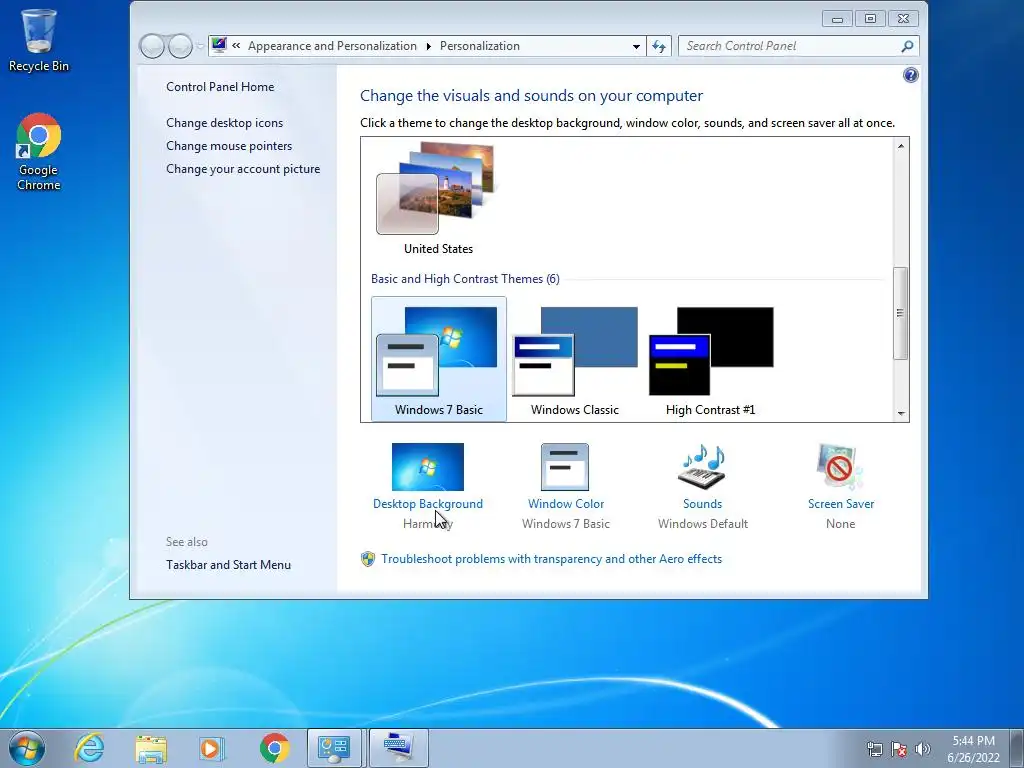This screenshot has height=768, width=1024.
Task: Click the Screen Saver text link
Action: pos(841,504)
